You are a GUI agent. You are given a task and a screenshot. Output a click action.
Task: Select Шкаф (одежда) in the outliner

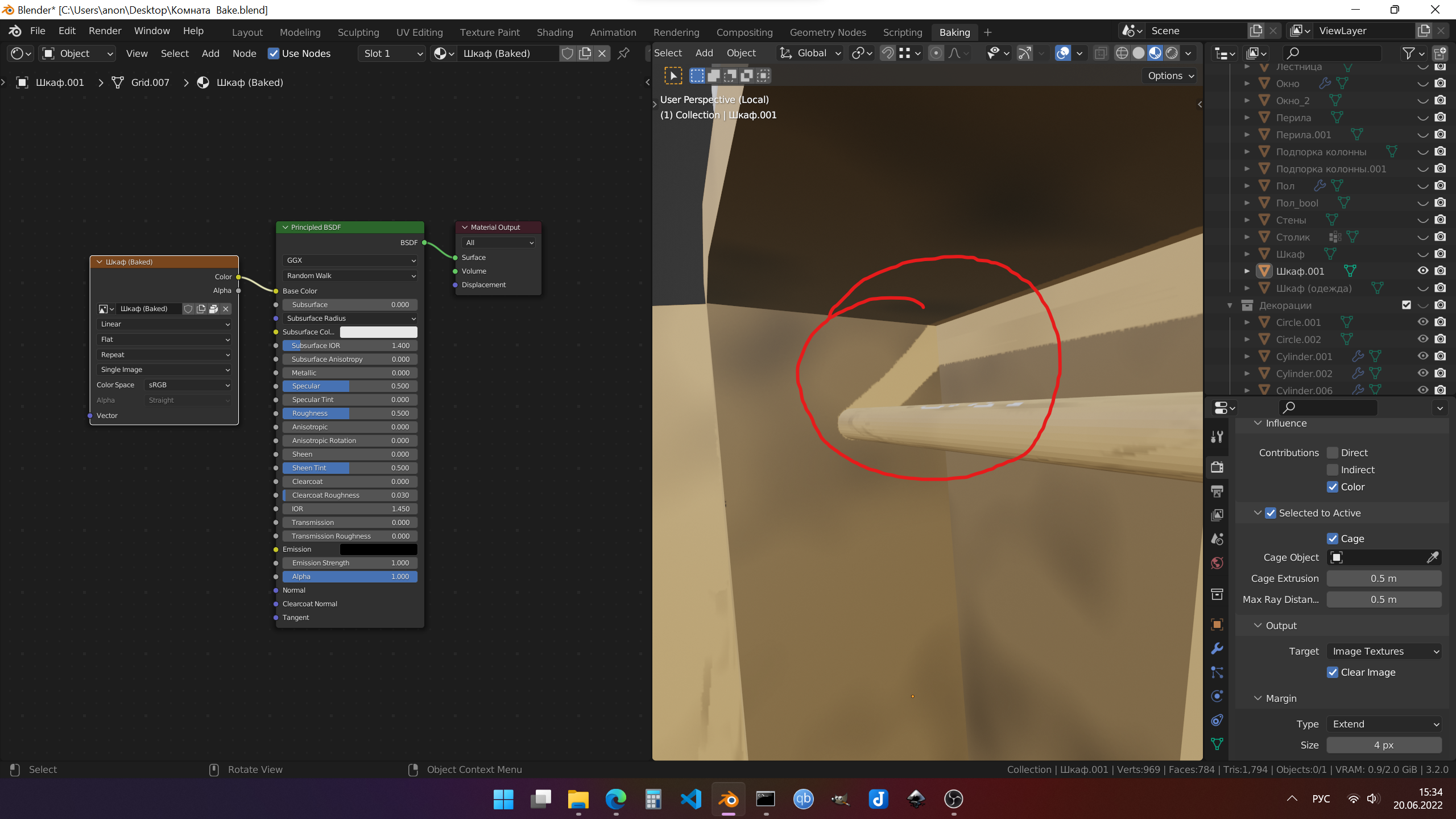pyautogui.click(x=1313, y=288)
